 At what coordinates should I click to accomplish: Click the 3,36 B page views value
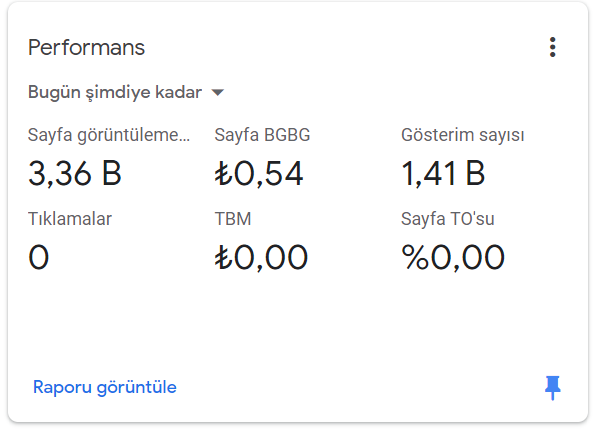[75, 174]
